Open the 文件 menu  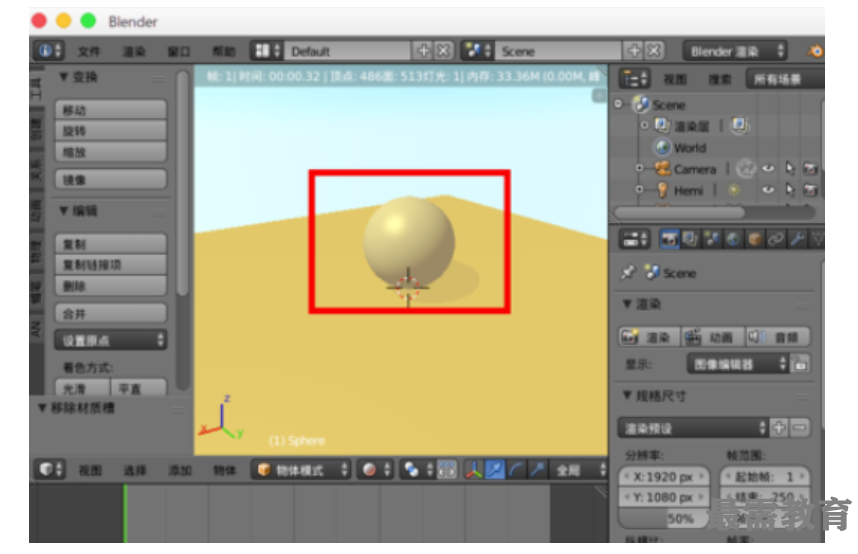pos(89,51)
